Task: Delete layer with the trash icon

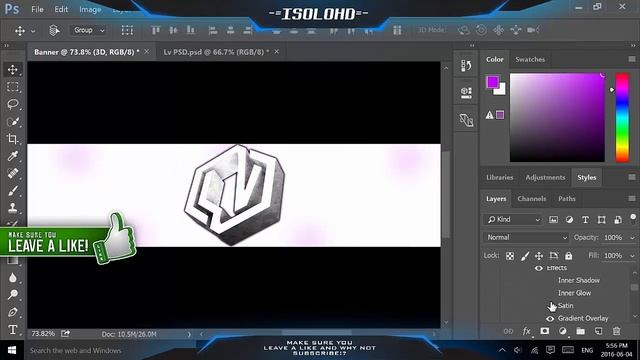Action: point(616,331)
